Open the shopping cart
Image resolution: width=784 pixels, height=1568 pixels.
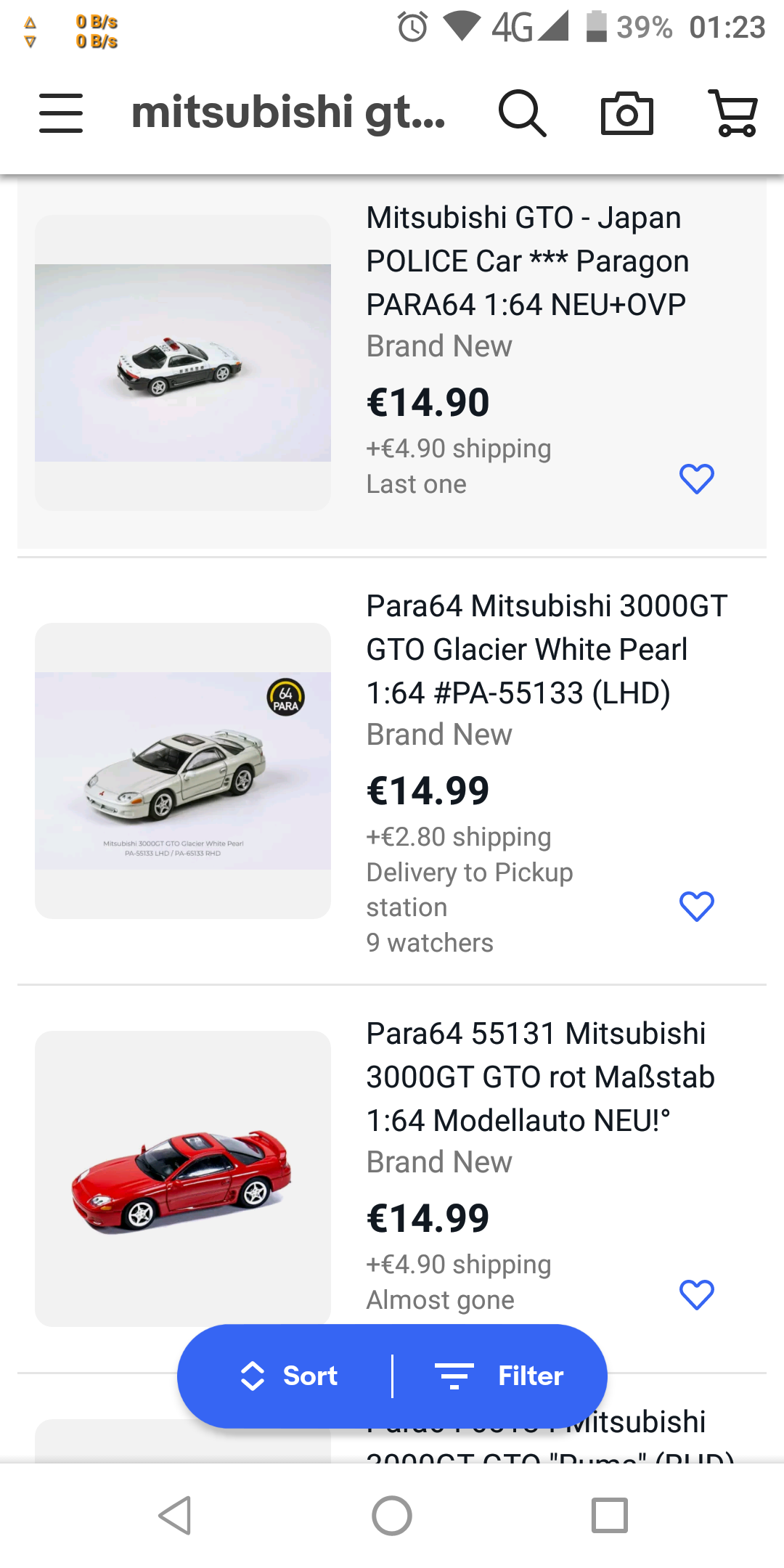(x=734, y=113)
